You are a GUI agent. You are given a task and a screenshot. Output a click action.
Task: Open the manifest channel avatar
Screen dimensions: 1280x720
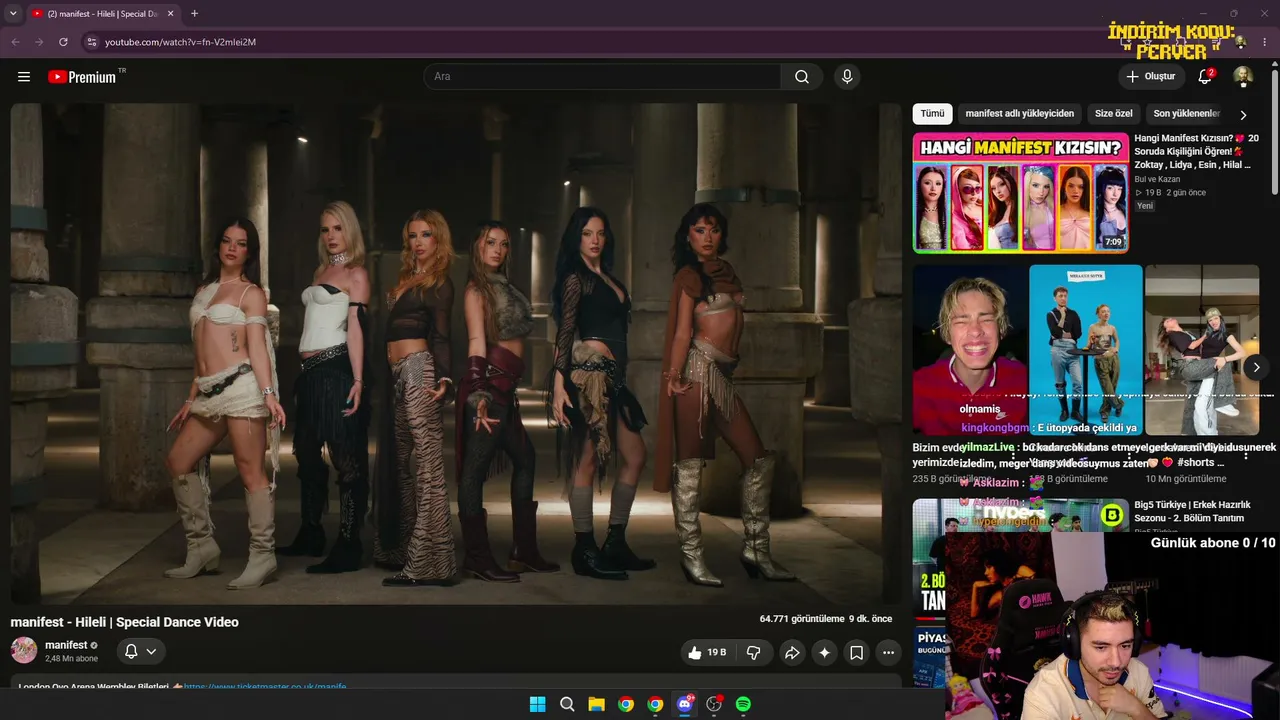[x=24, y=651]
